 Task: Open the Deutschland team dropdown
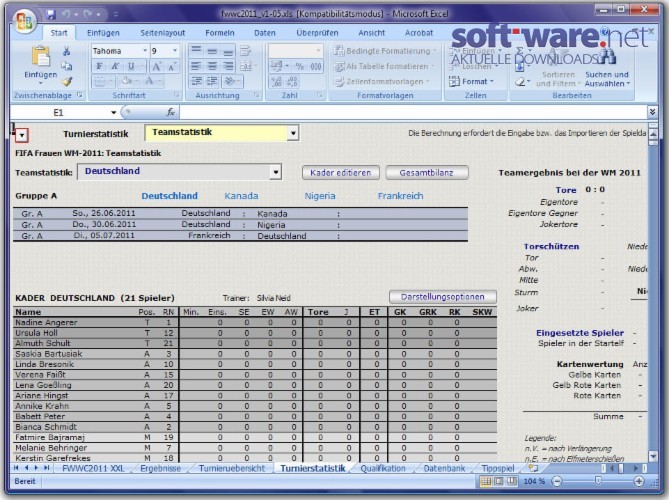276,172
